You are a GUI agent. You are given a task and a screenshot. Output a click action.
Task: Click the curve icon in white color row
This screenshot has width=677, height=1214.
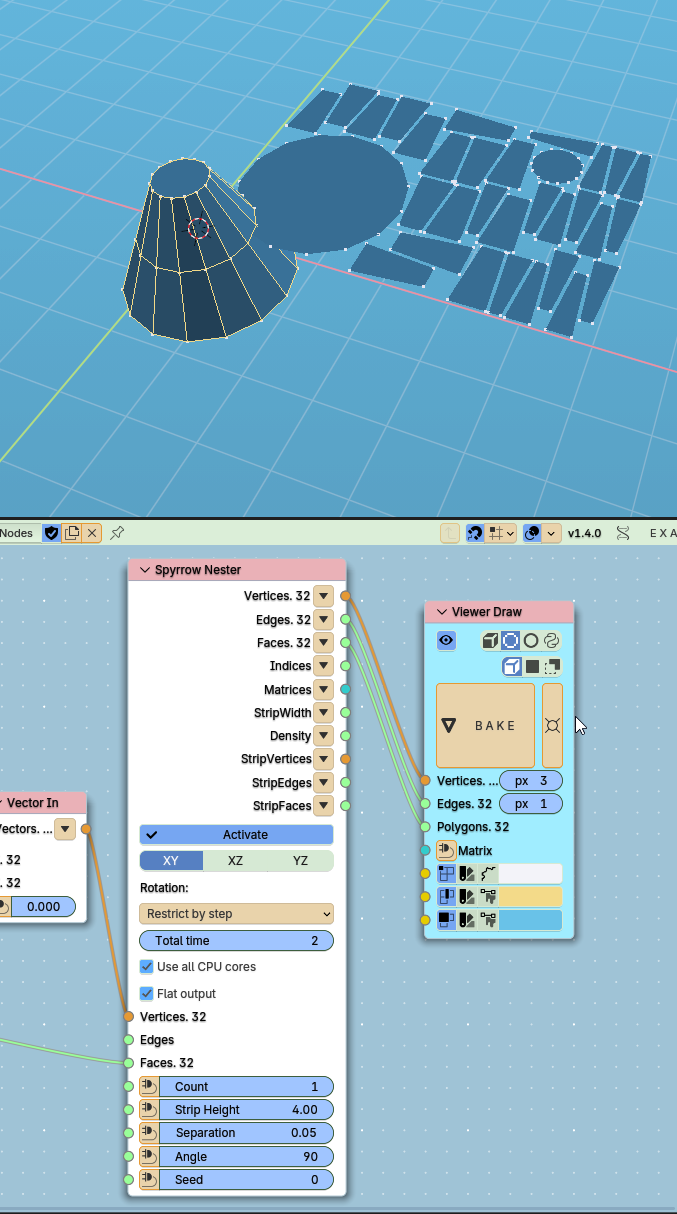point(488,874)
